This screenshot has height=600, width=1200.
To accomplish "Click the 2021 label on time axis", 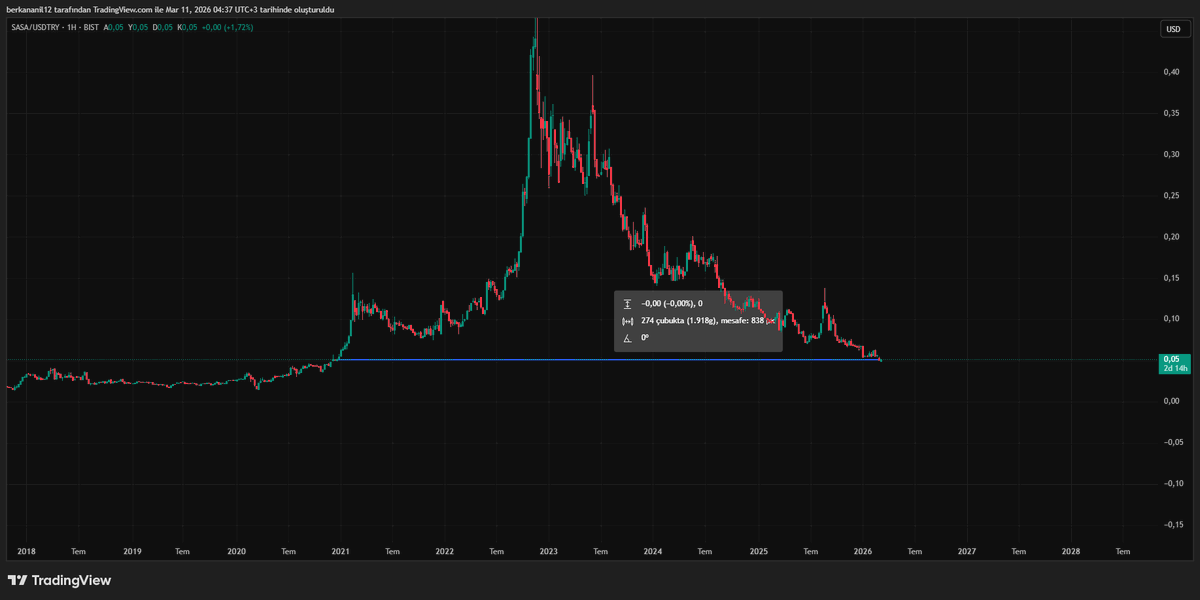I will [341, 550].
